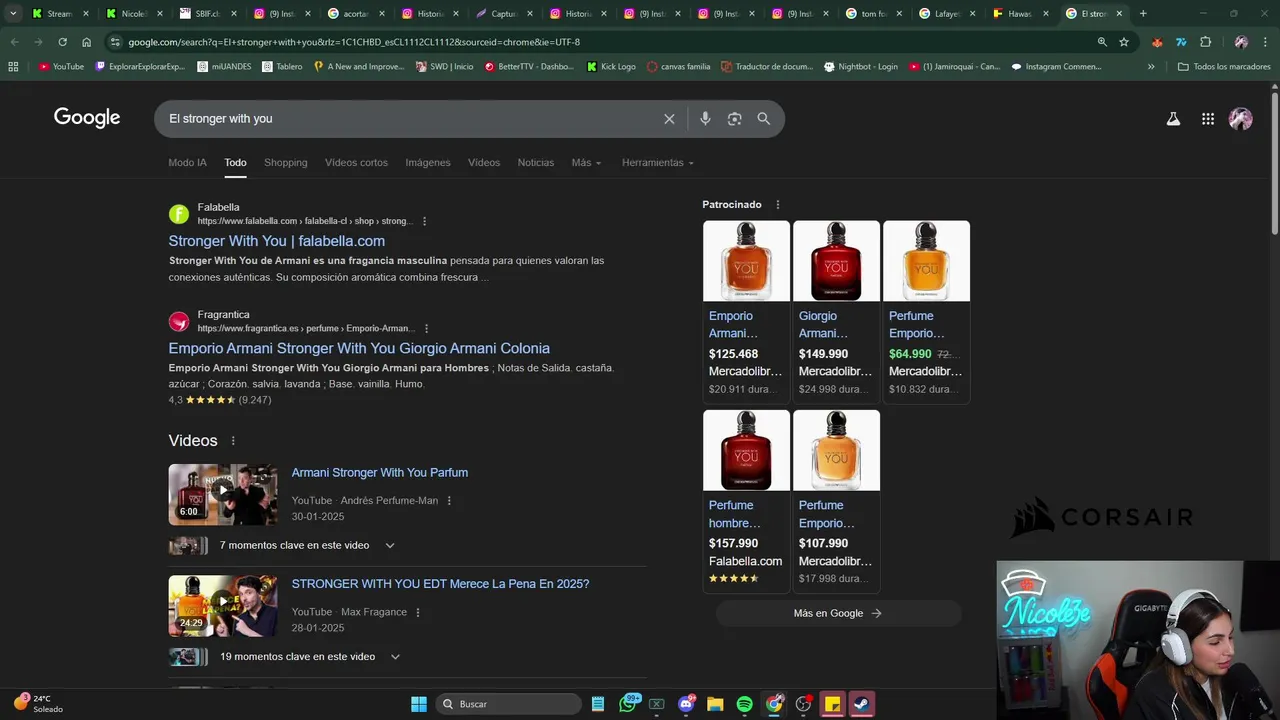Reload the page
This screenshot has height=720, width=1280.
tap(62, 42)
